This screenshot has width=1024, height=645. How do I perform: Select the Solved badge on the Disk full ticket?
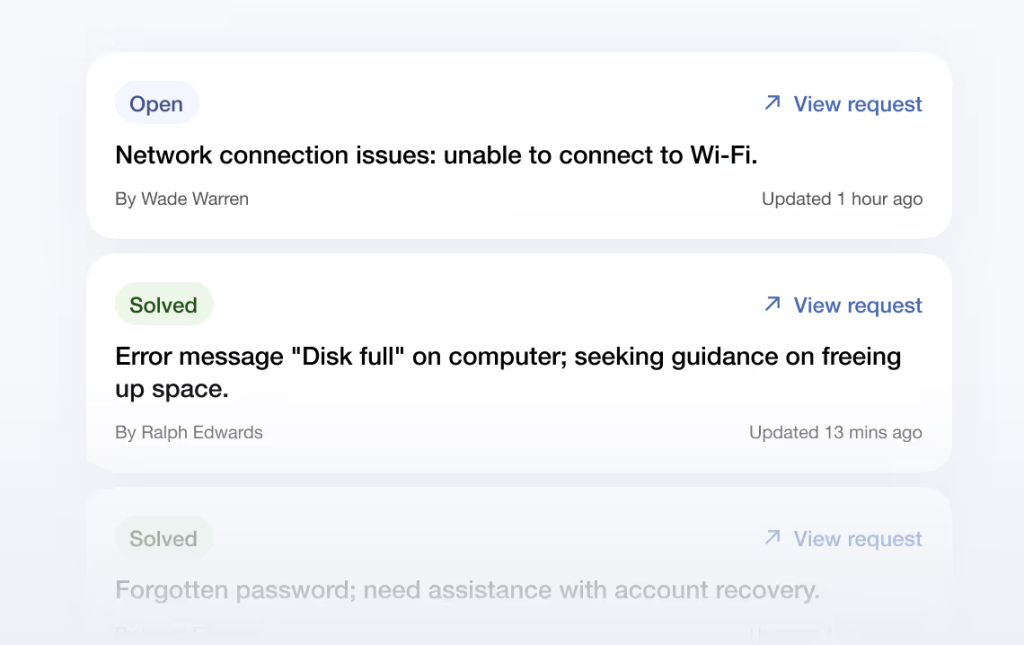coord(164,305)
